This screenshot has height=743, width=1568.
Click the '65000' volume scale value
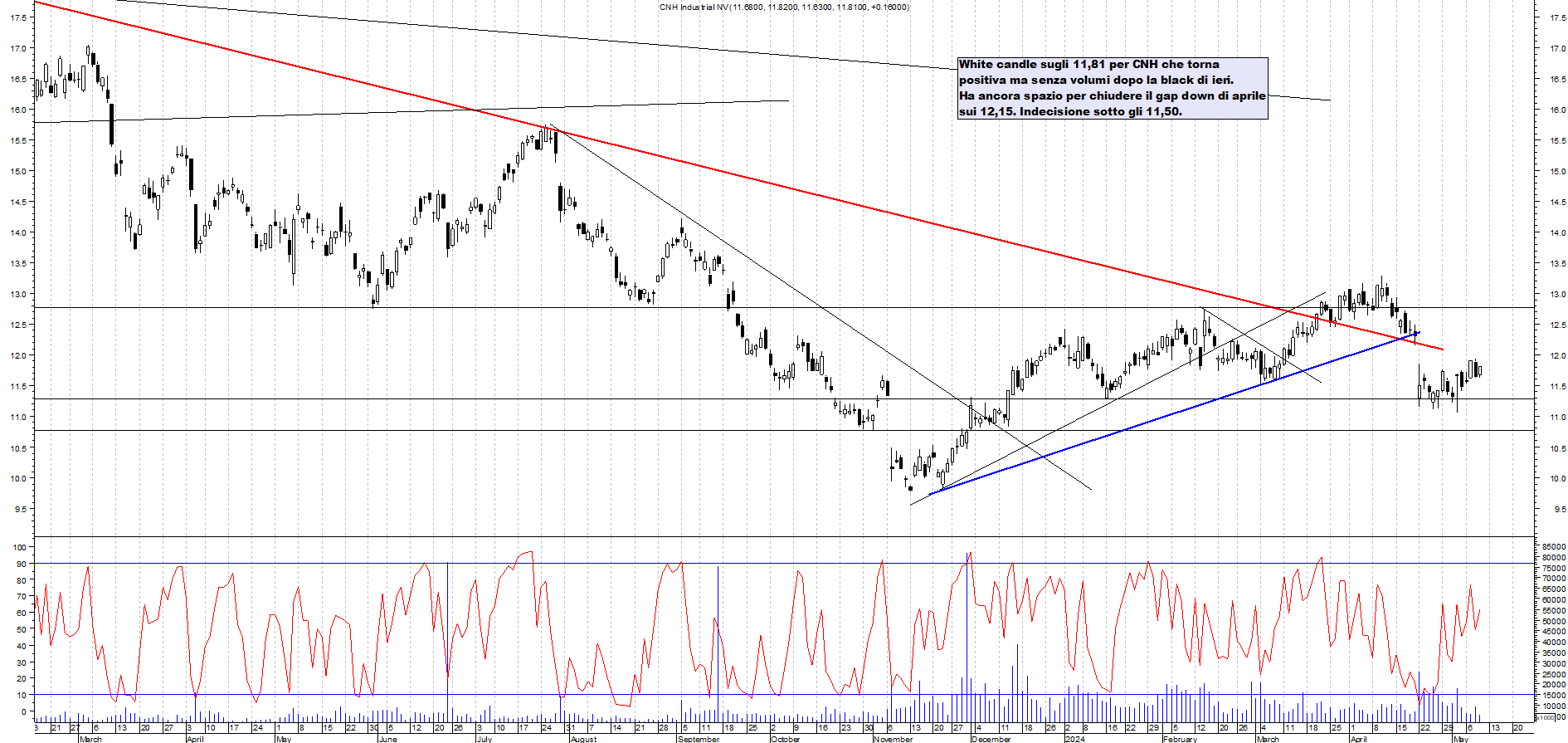(x=1554, y=589)
